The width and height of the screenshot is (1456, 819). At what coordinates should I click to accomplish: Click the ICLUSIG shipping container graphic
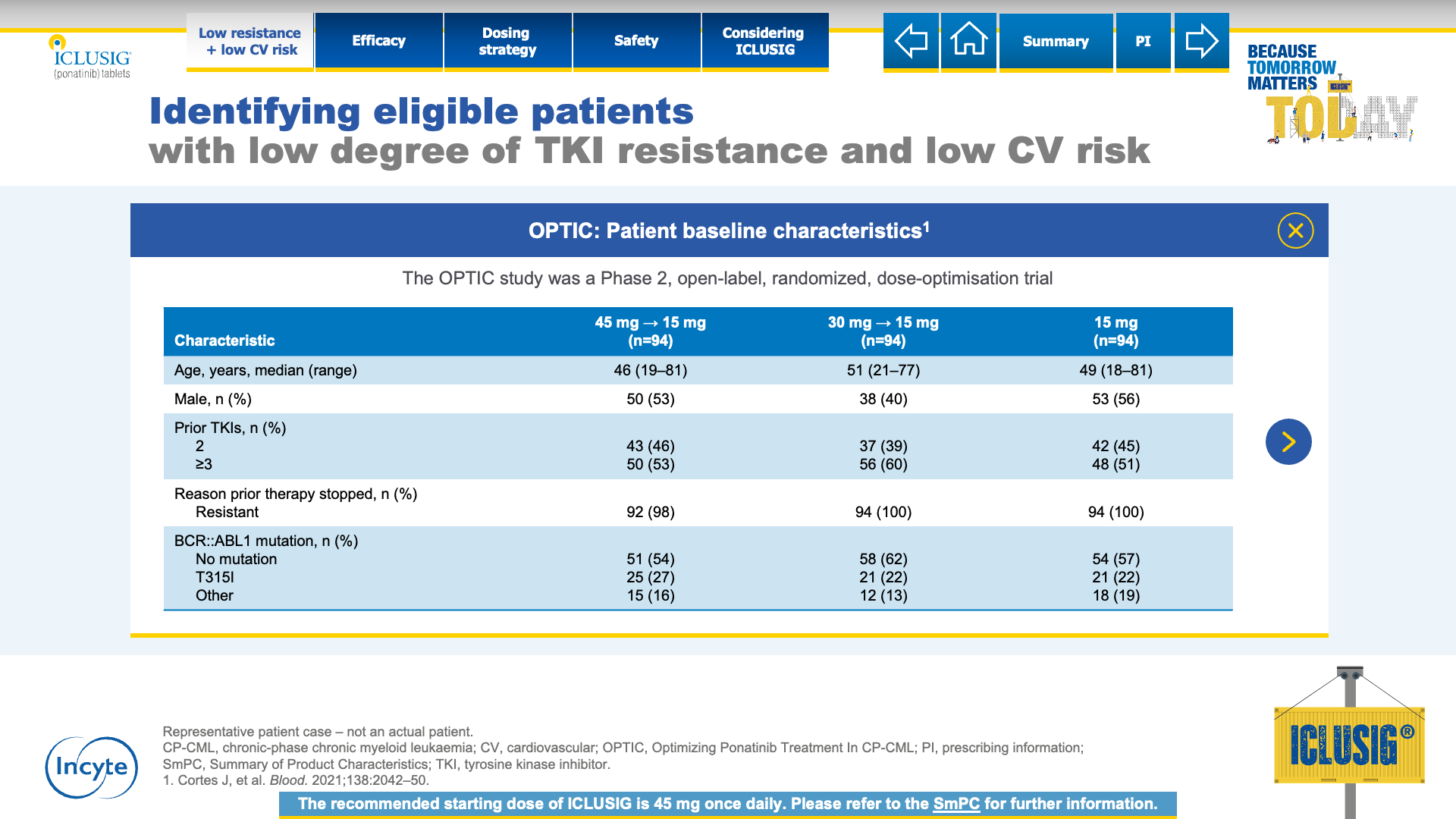point(1349,743)
